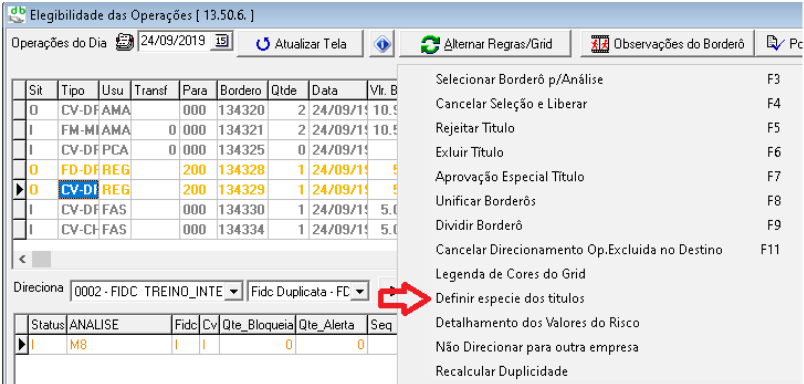Expand the 0002 - FIDC TREINO dropdown
The width and height of the screenshot is (804, 384).
tap(233, 292)
